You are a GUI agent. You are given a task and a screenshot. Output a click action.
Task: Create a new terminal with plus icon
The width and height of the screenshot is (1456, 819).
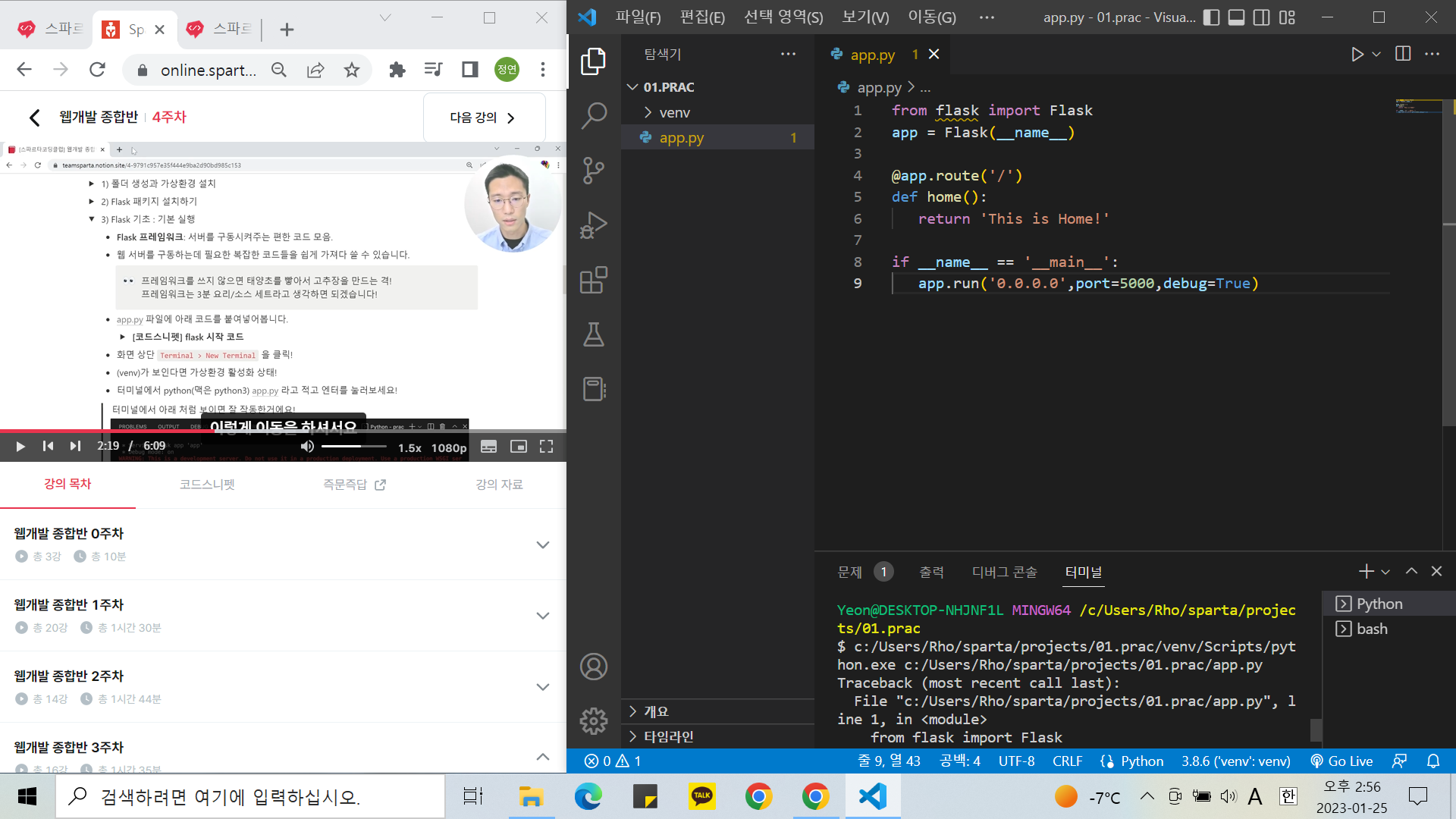[1367, 571]
